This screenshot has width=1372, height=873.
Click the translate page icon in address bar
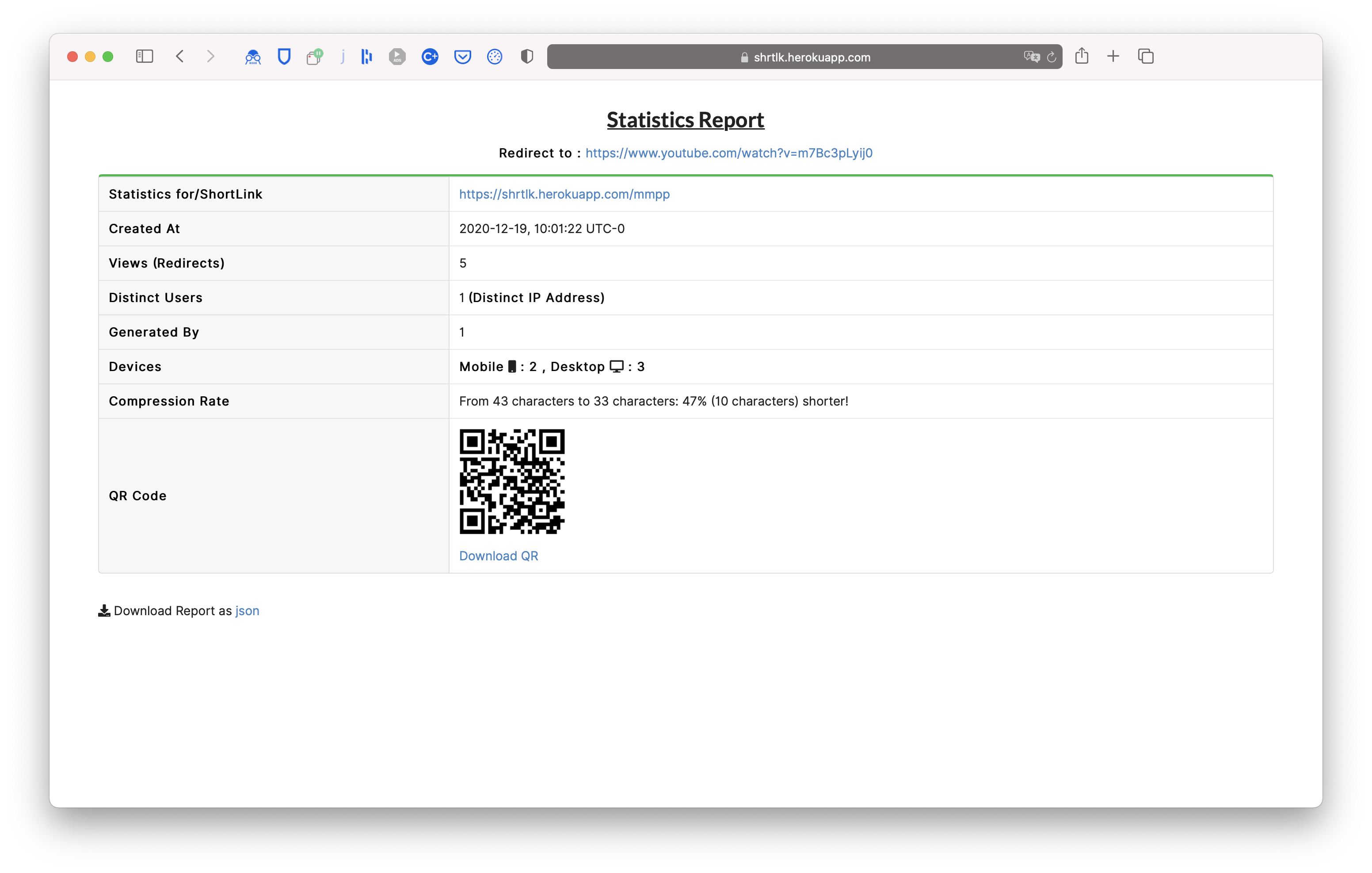pyautogui.click(x=1031, y=57)
